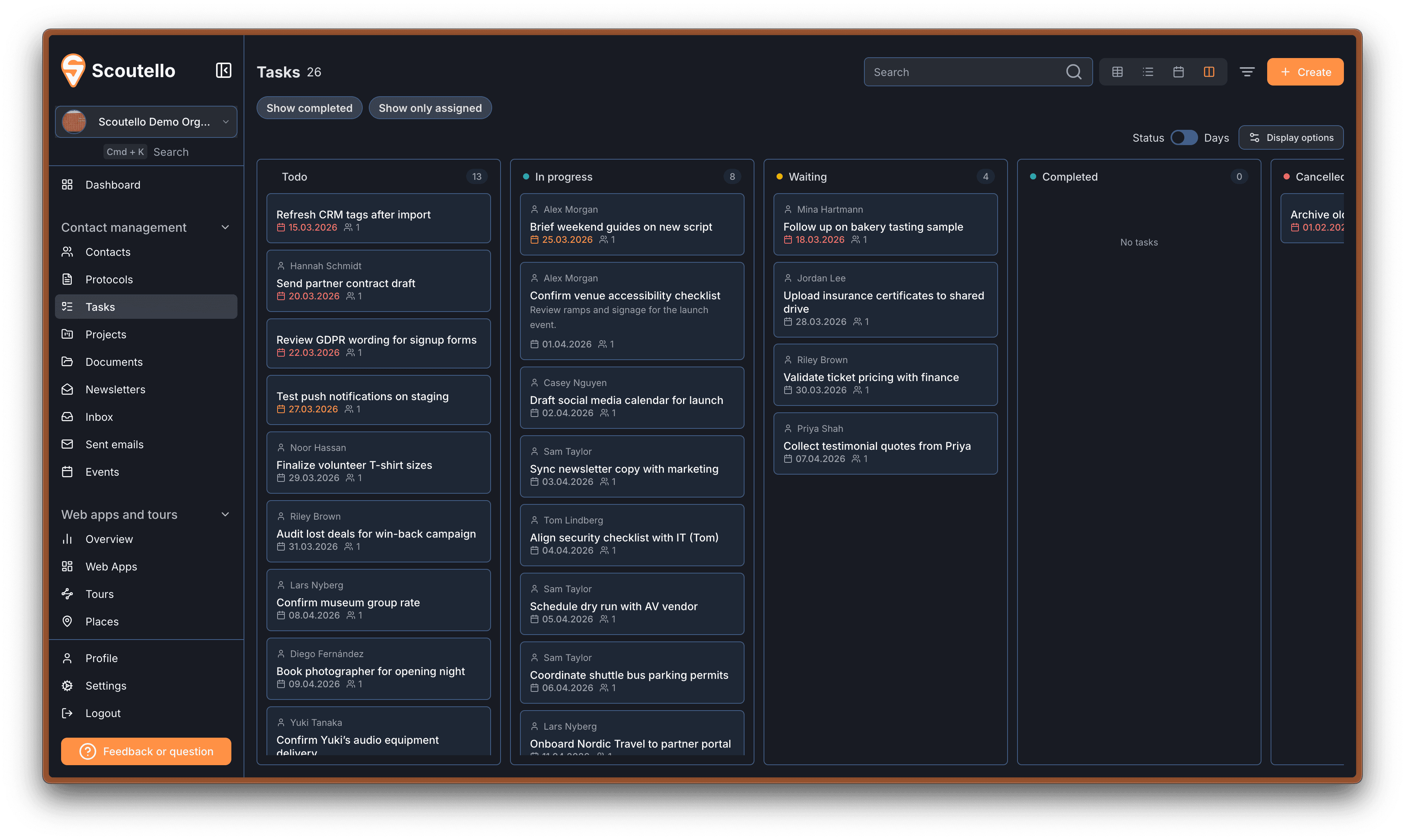Select Tasks in the sidebar

146,307
